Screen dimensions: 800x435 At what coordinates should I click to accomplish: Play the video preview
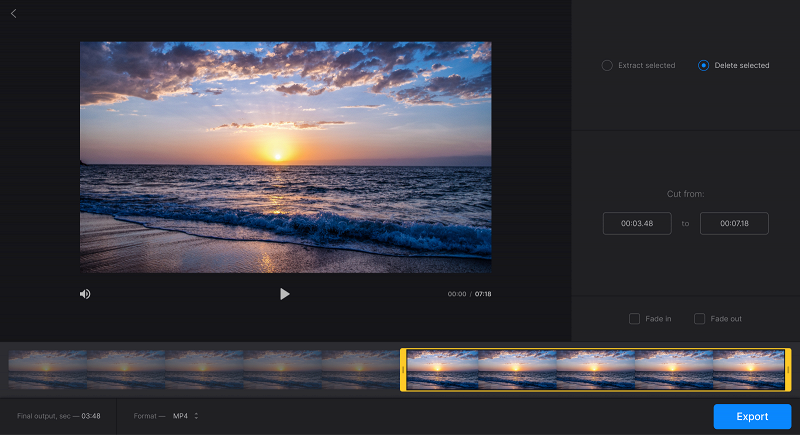point(285,294)
